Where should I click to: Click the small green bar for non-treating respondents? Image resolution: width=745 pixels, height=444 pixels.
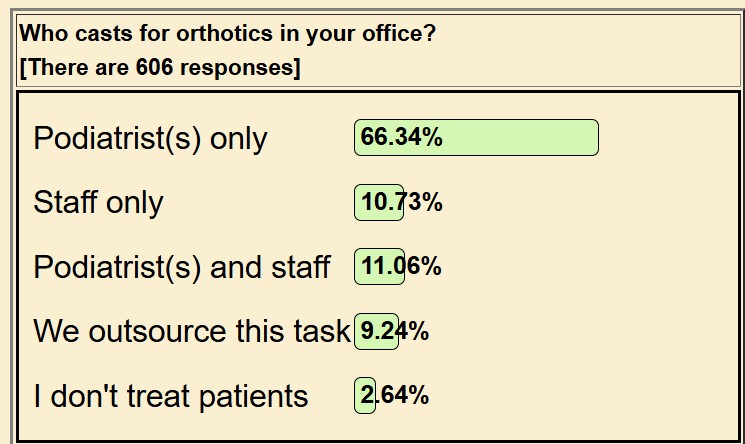pos(365,396)
